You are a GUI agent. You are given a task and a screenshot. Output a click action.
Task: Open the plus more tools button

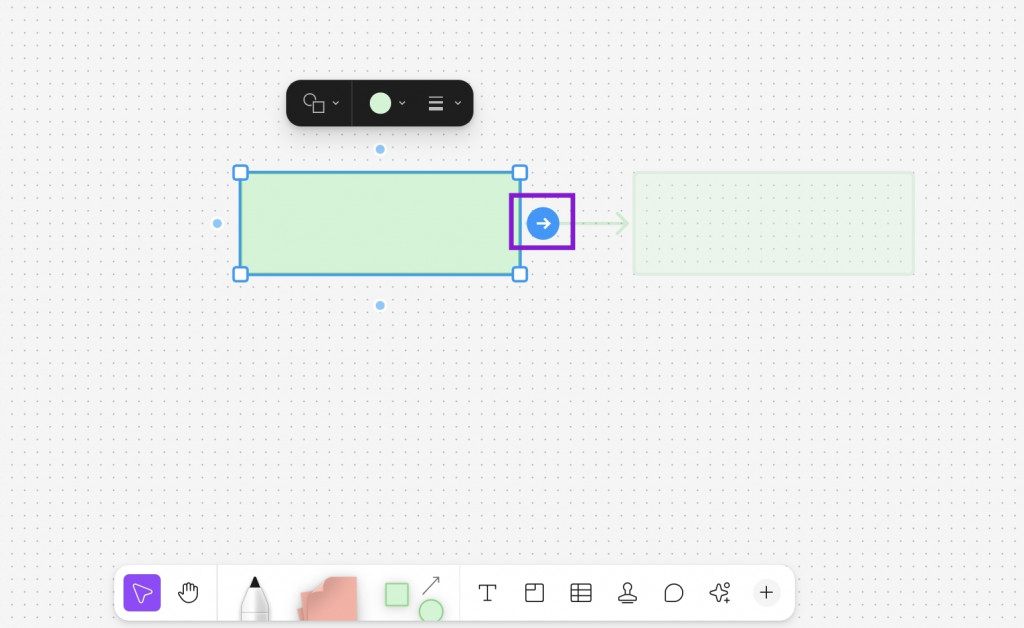(x=767, y=593)
